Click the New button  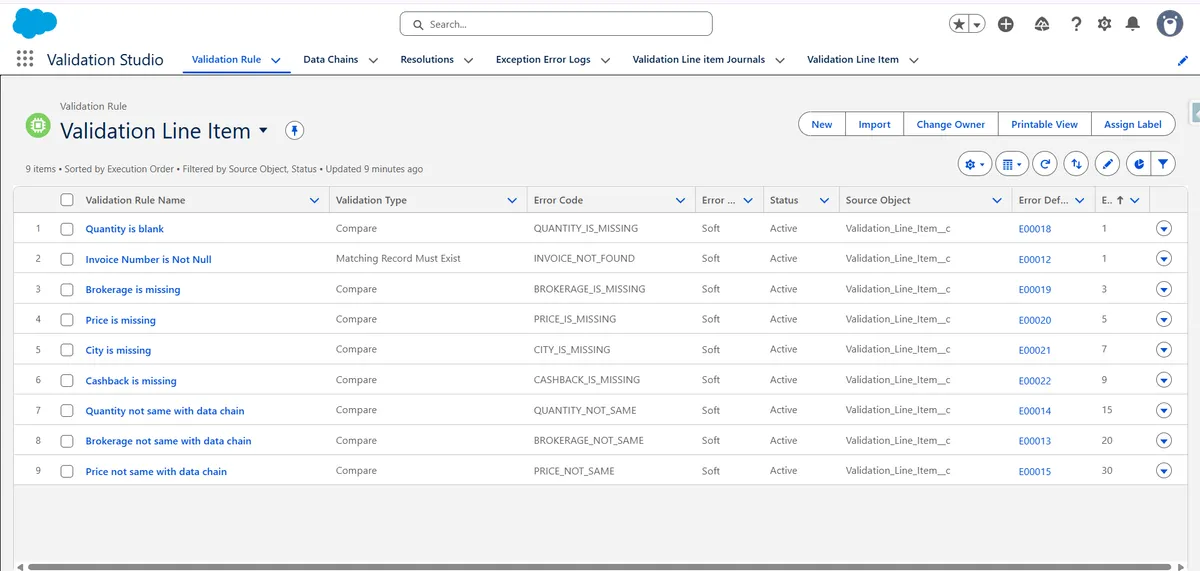(822, 124)
